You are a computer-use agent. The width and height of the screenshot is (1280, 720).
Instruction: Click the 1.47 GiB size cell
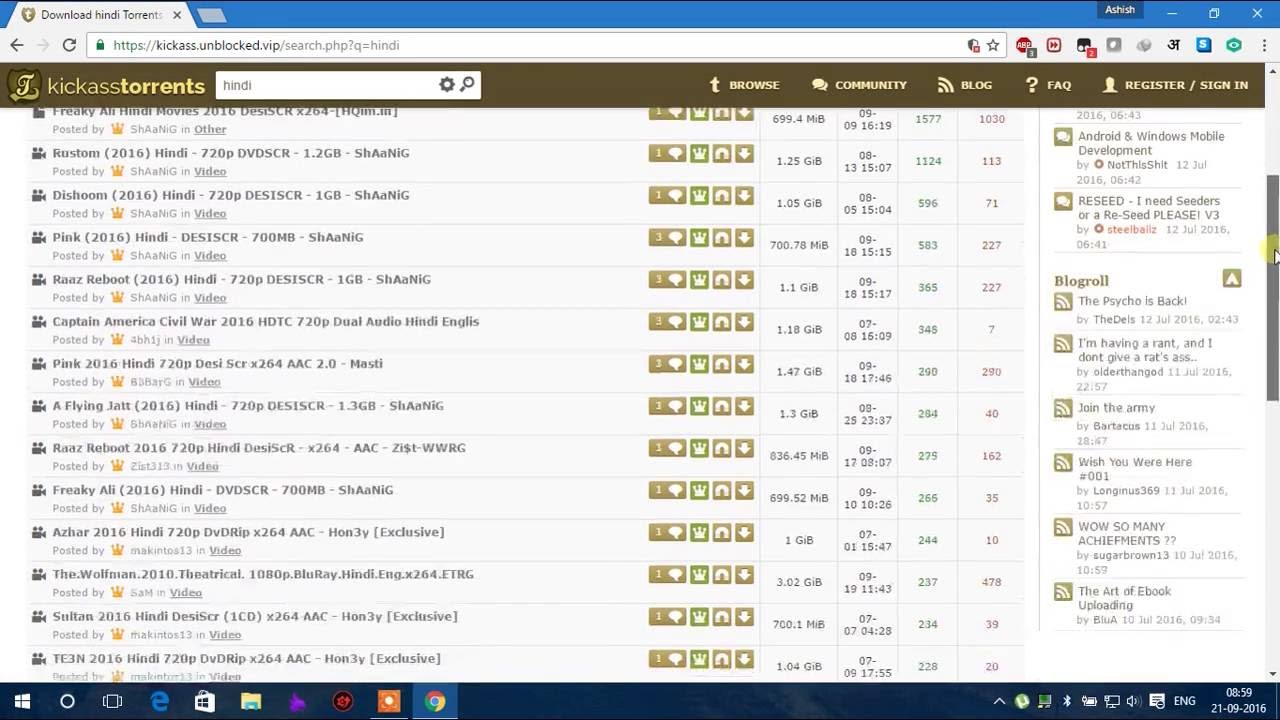click(799, 371)
